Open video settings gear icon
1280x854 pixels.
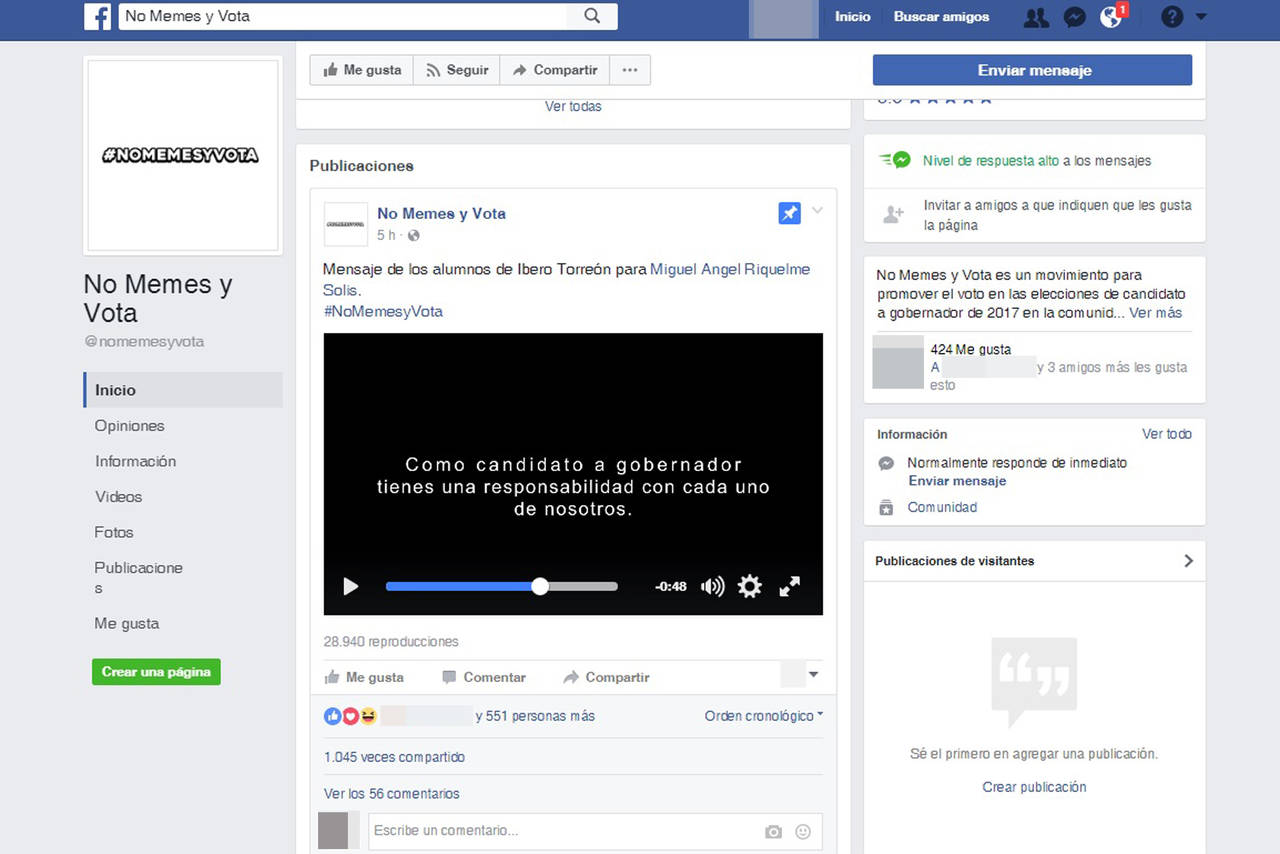[749, 586]
